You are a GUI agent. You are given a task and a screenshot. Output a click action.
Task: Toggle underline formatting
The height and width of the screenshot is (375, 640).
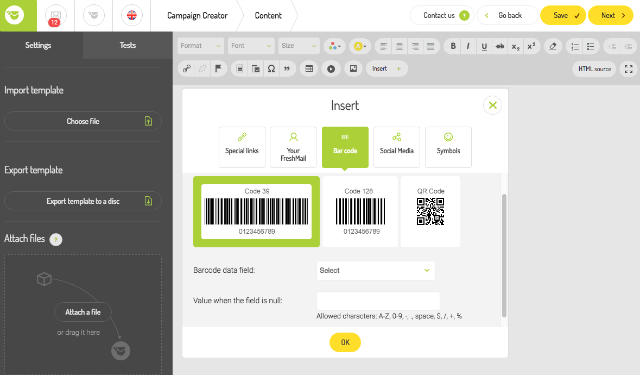click(484, 47)
